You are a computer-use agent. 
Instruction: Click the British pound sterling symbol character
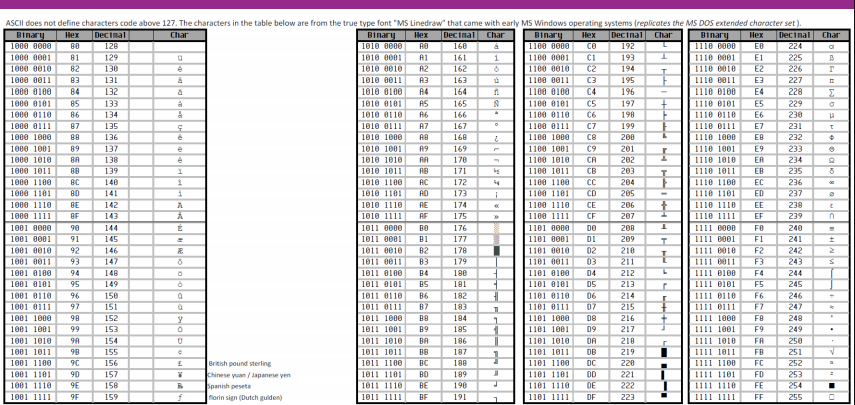tap(178, 364)
